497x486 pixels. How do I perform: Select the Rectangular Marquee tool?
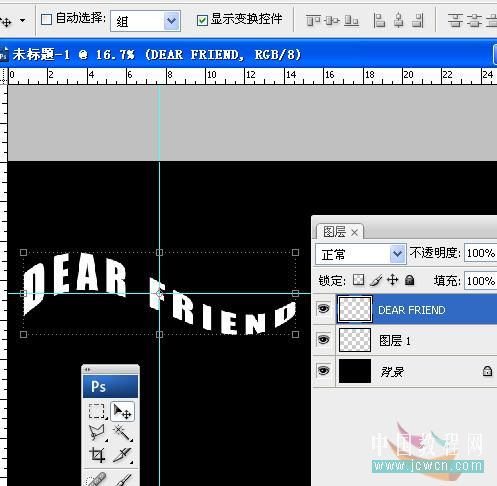point(97,411)
